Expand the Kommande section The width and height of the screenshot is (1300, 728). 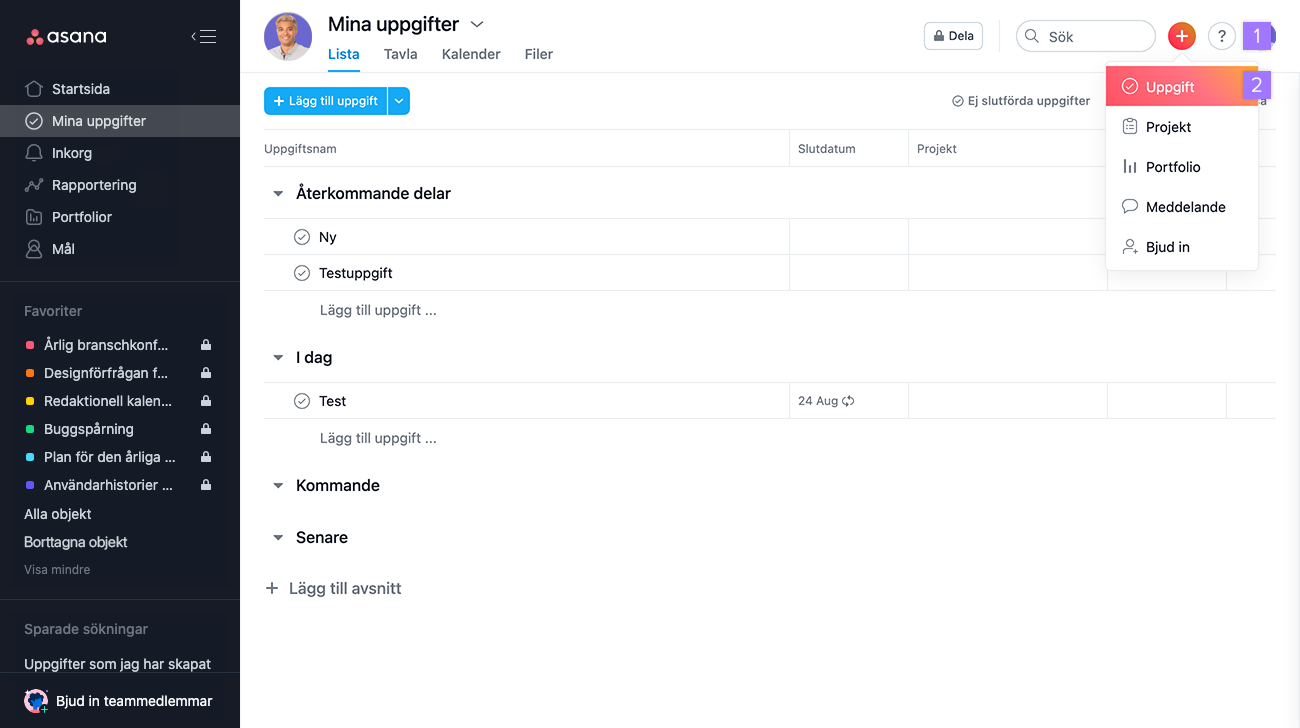pos(278,486)
